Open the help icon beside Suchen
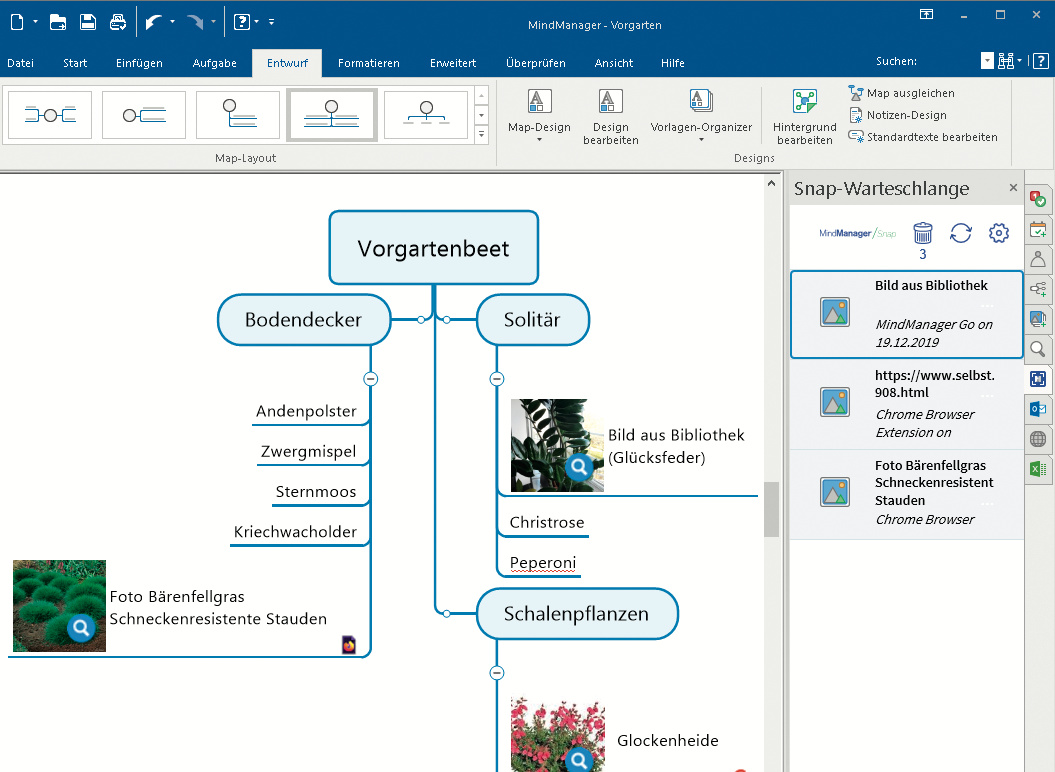This screenshot has height=772, width=1055. pos(1040,61)
